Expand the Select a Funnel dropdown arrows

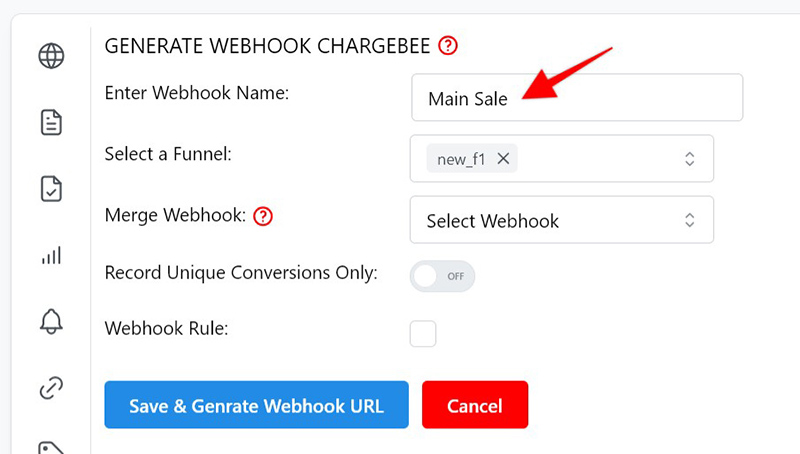point(689,159)
